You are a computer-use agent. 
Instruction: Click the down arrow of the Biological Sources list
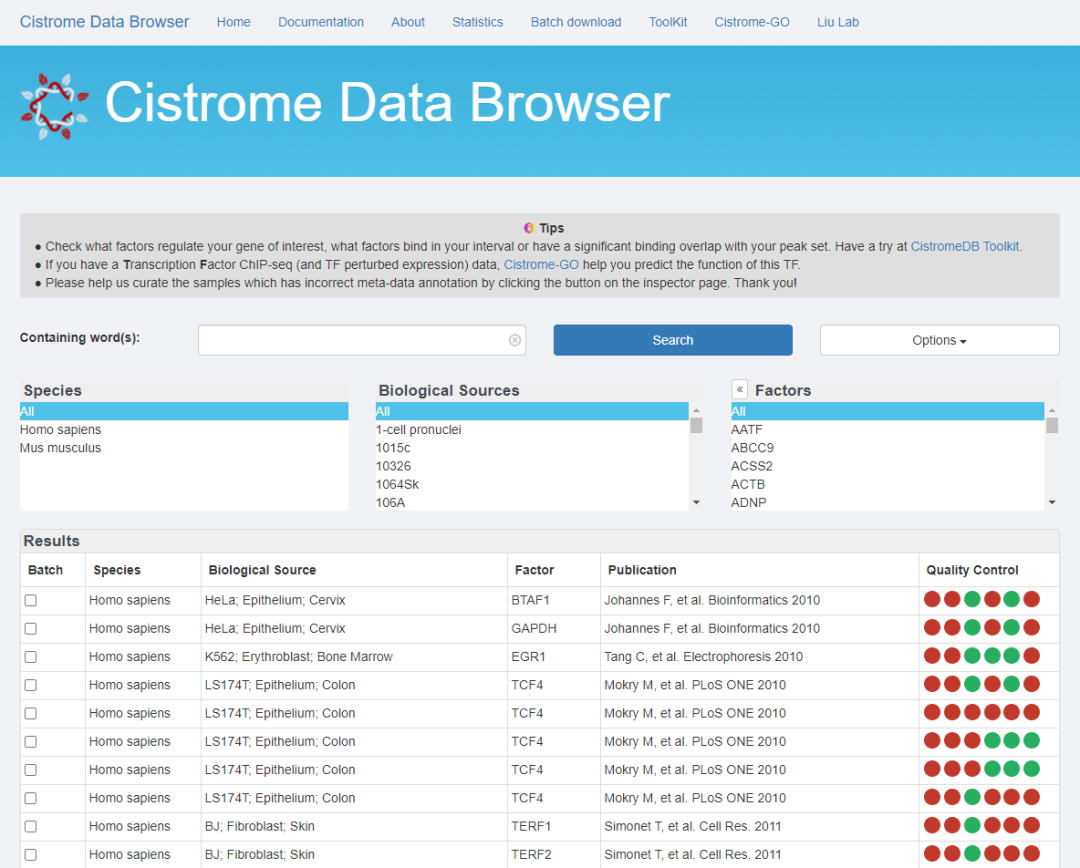(696, 502)
